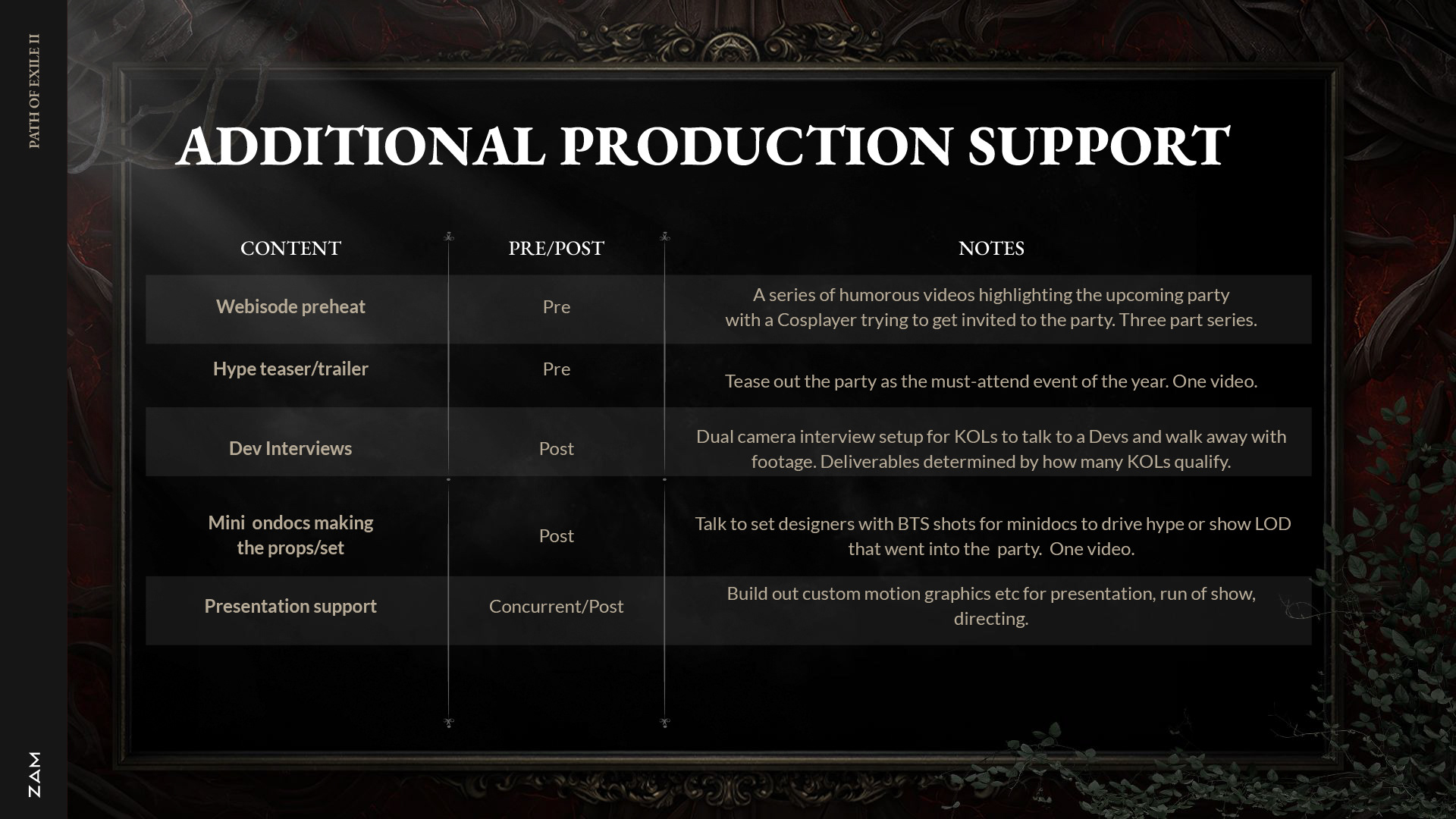Click the Mini ondocs making the props/set cell

290,535
